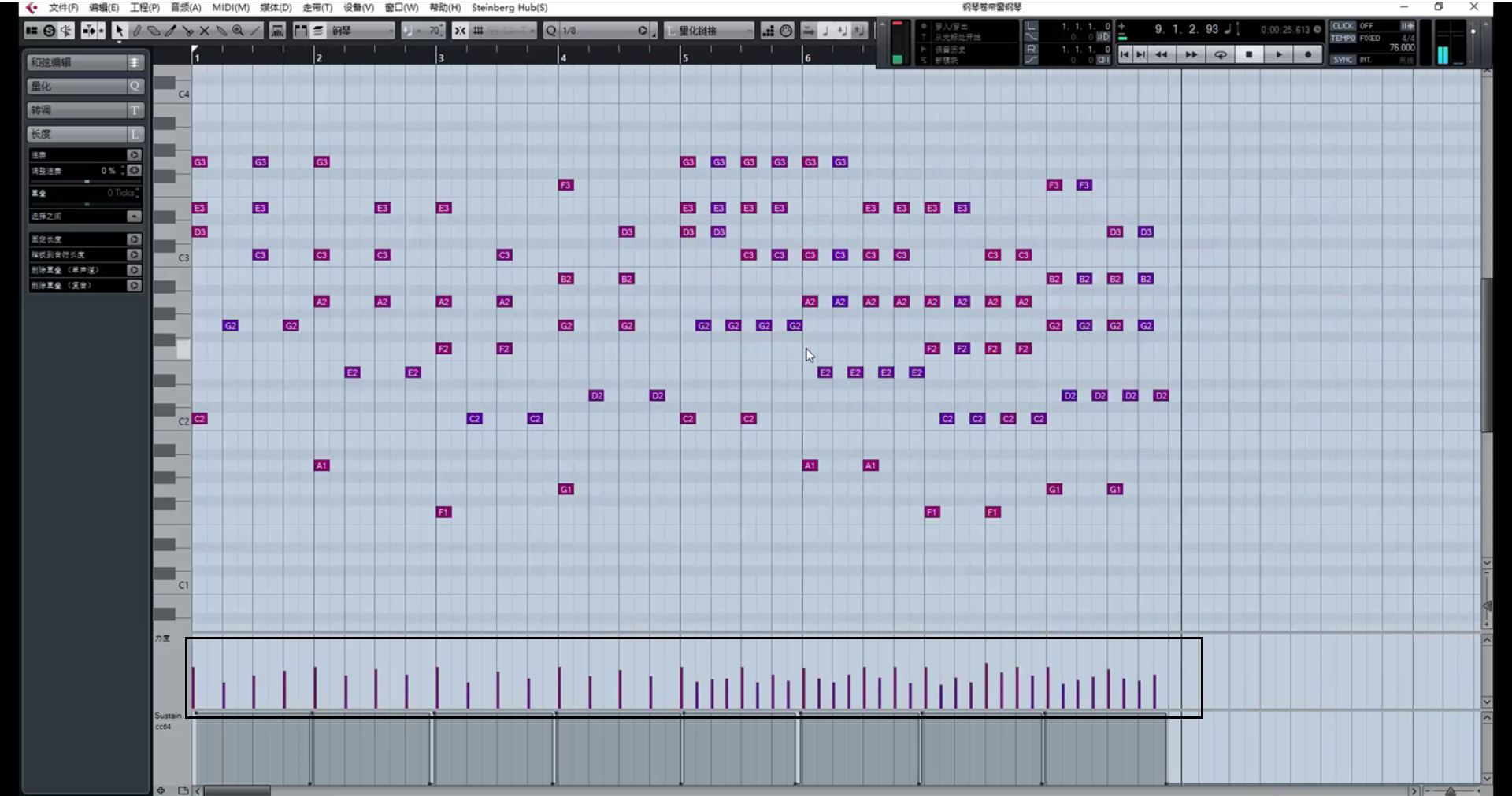Expand the 量化 section
The height and width of the screenshot is (796, 1512).
tap(85, 86)
